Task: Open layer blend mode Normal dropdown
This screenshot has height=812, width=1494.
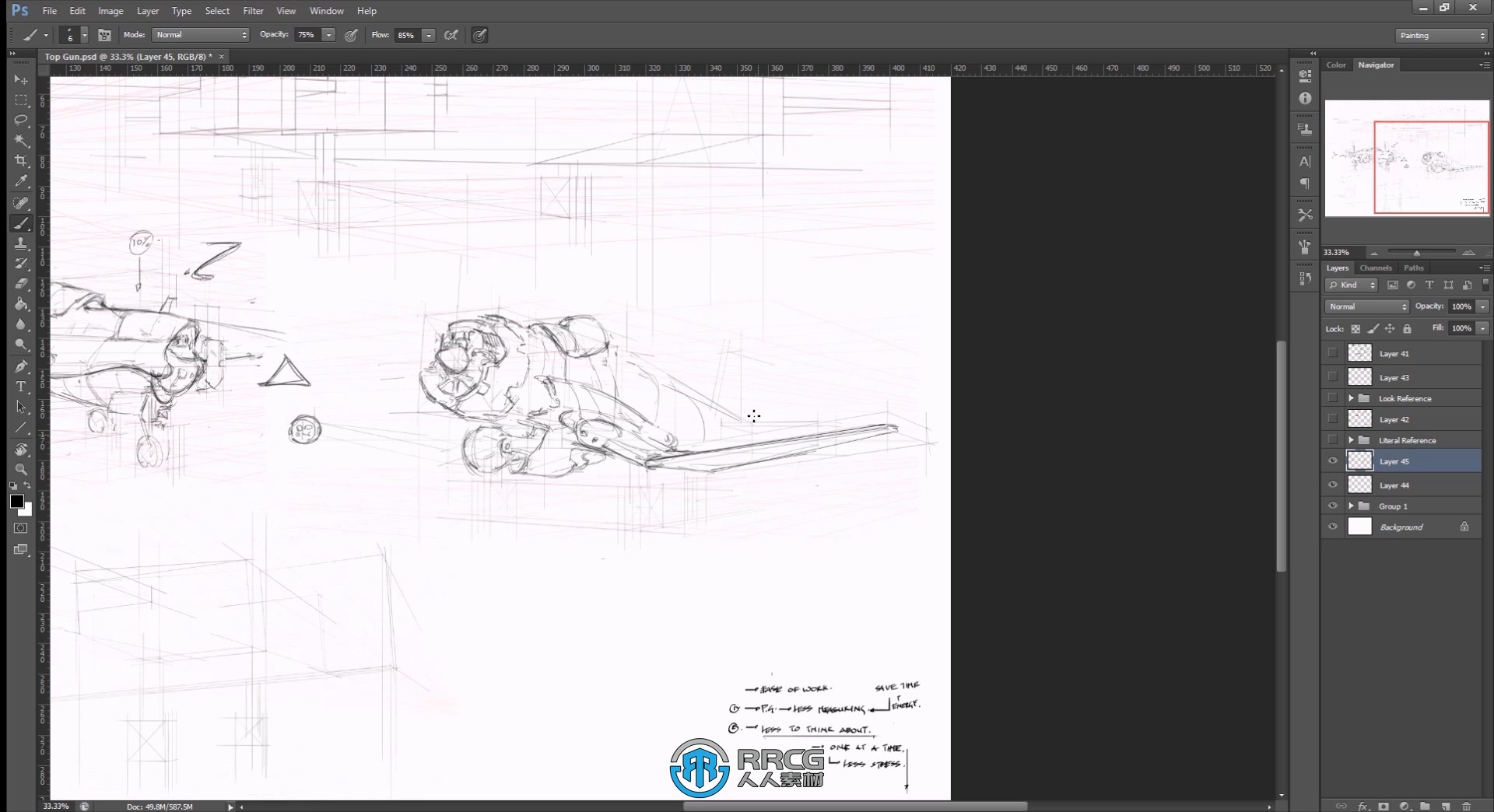Action: click(1367, 306)
